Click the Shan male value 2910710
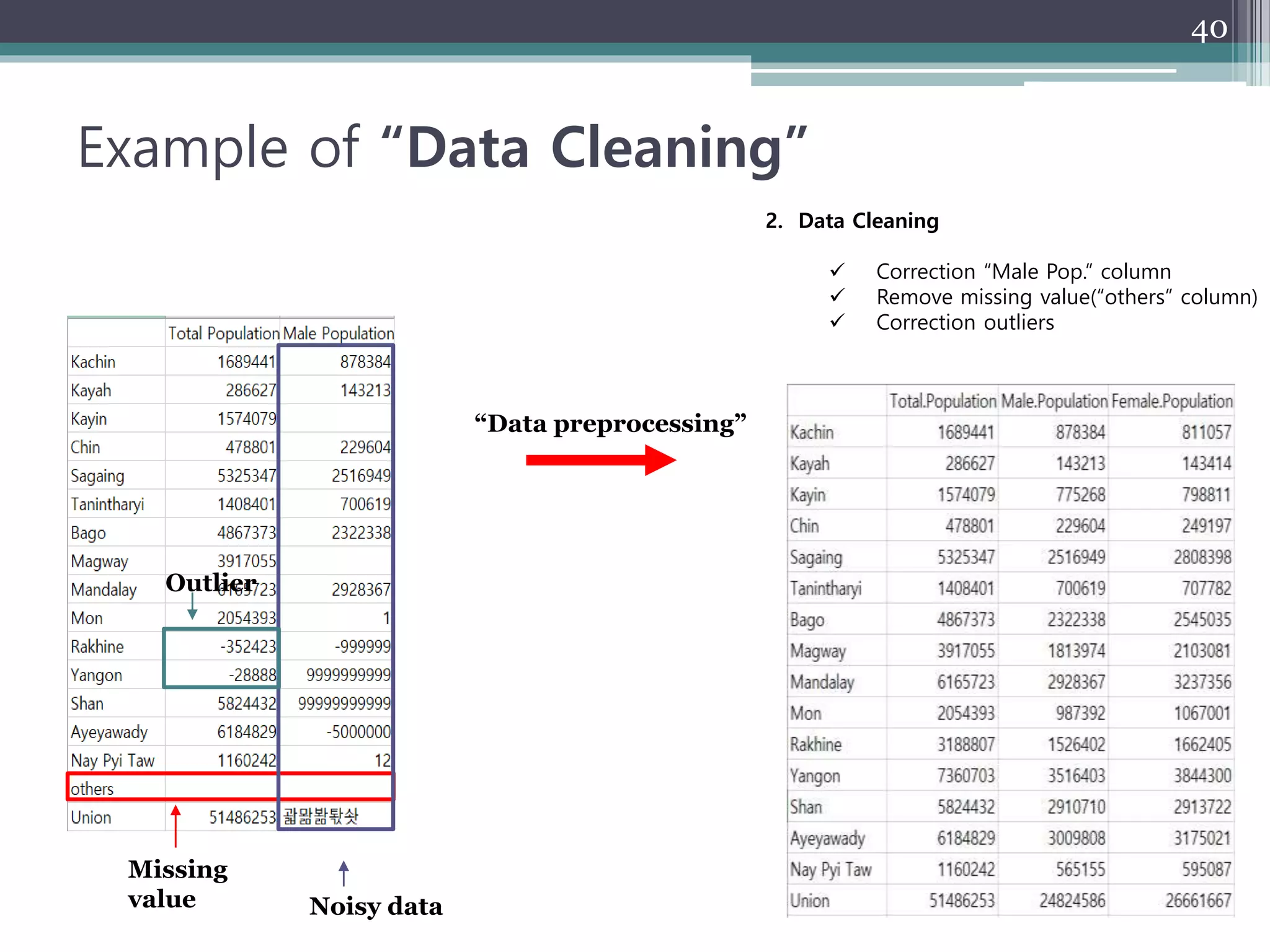 [1076, 807]
